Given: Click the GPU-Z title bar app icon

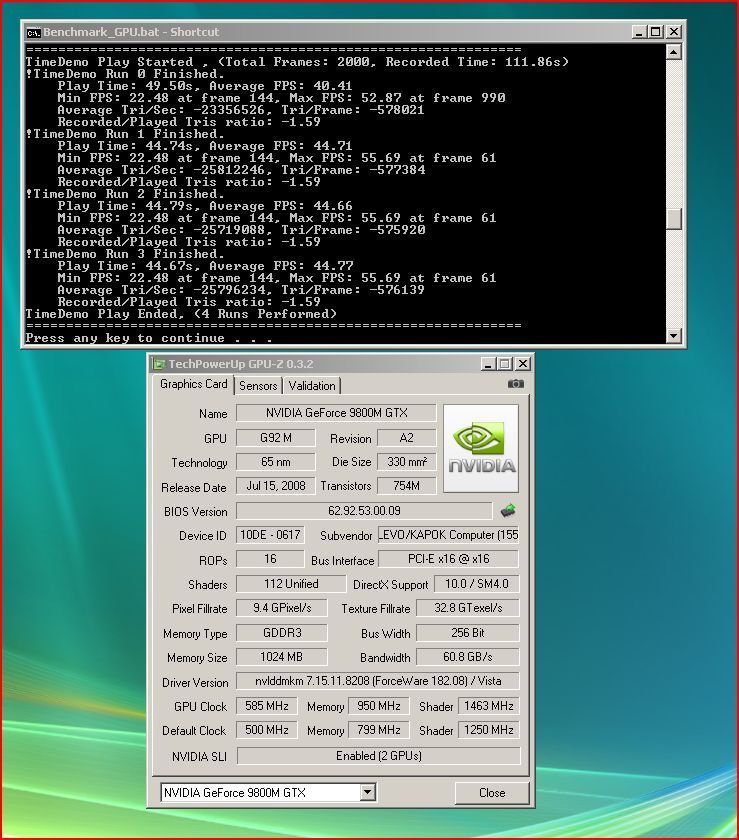Looking at the screenshot, I should click(159, 364).
